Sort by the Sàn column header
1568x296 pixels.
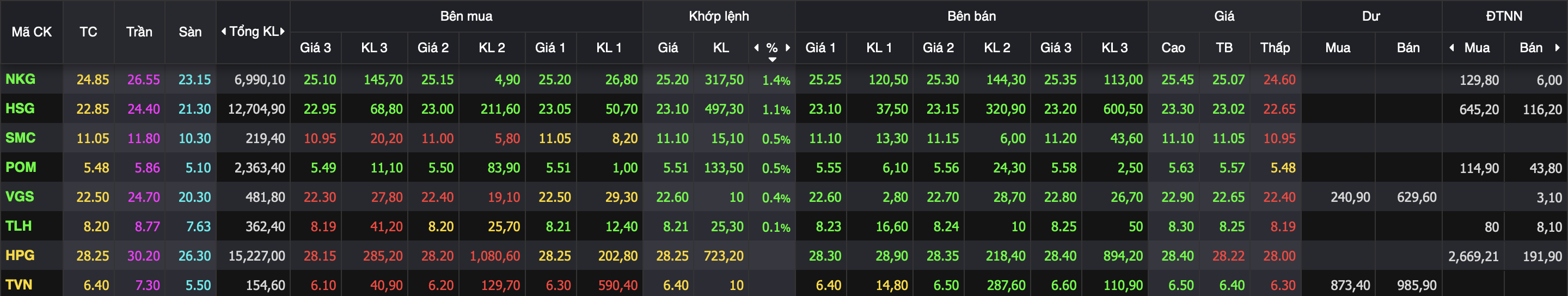(x=190, y=32)
